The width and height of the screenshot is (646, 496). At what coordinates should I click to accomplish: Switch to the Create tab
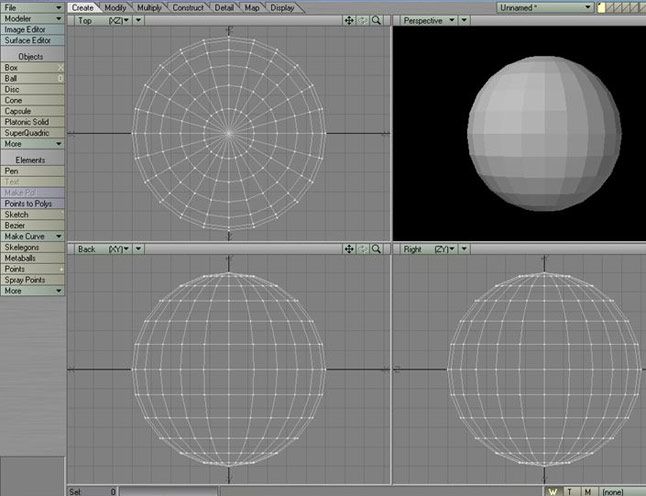point(83,7)
